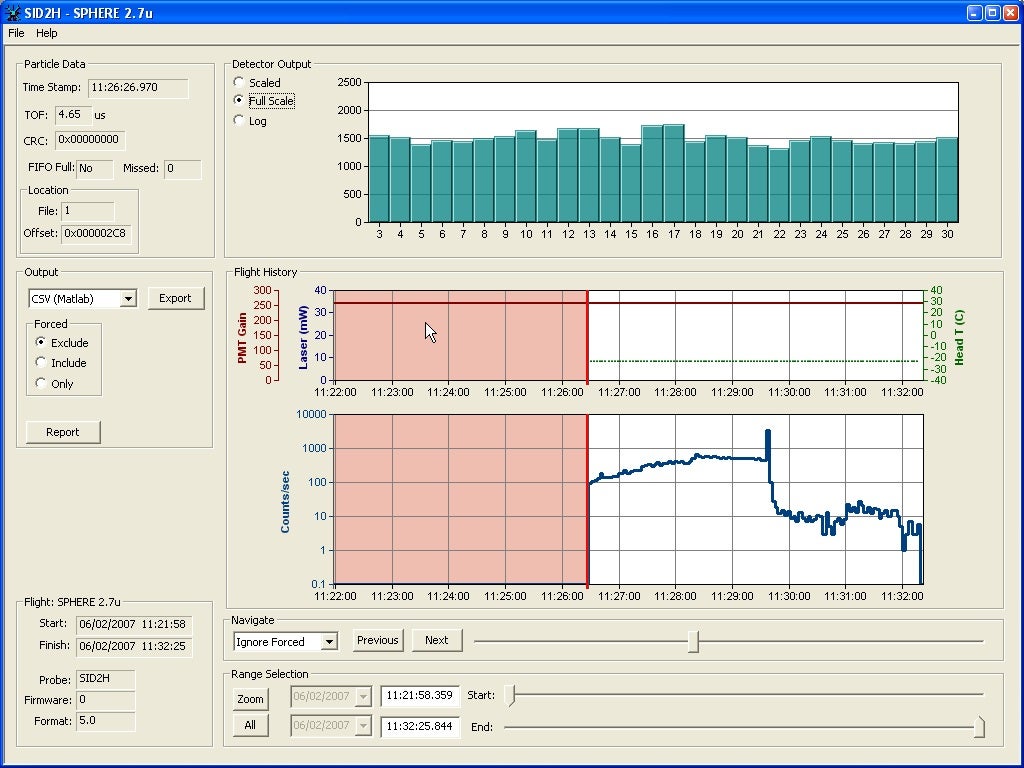Select the Scaled detector output option
Viewport: 1024px width, 768px height.
[x=239, y=82]
